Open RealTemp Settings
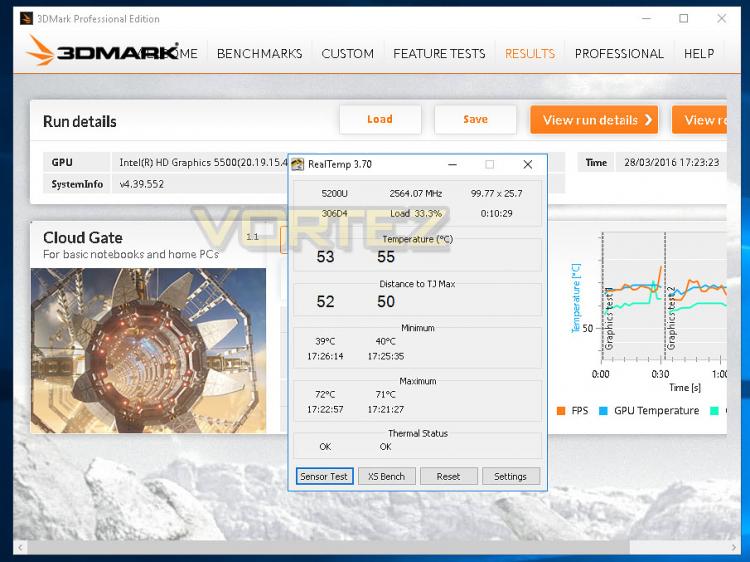The image size is (750, 562). 510,476
